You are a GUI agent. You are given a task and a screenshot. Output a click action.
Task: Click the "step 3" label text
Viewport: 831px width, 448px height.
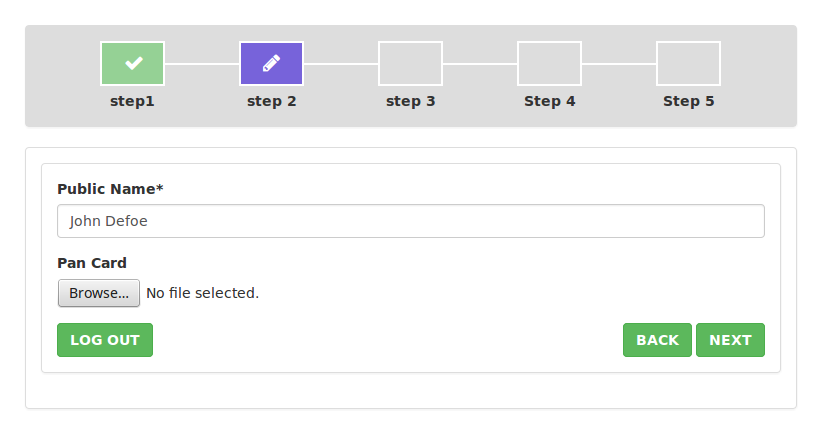(410, 101)
